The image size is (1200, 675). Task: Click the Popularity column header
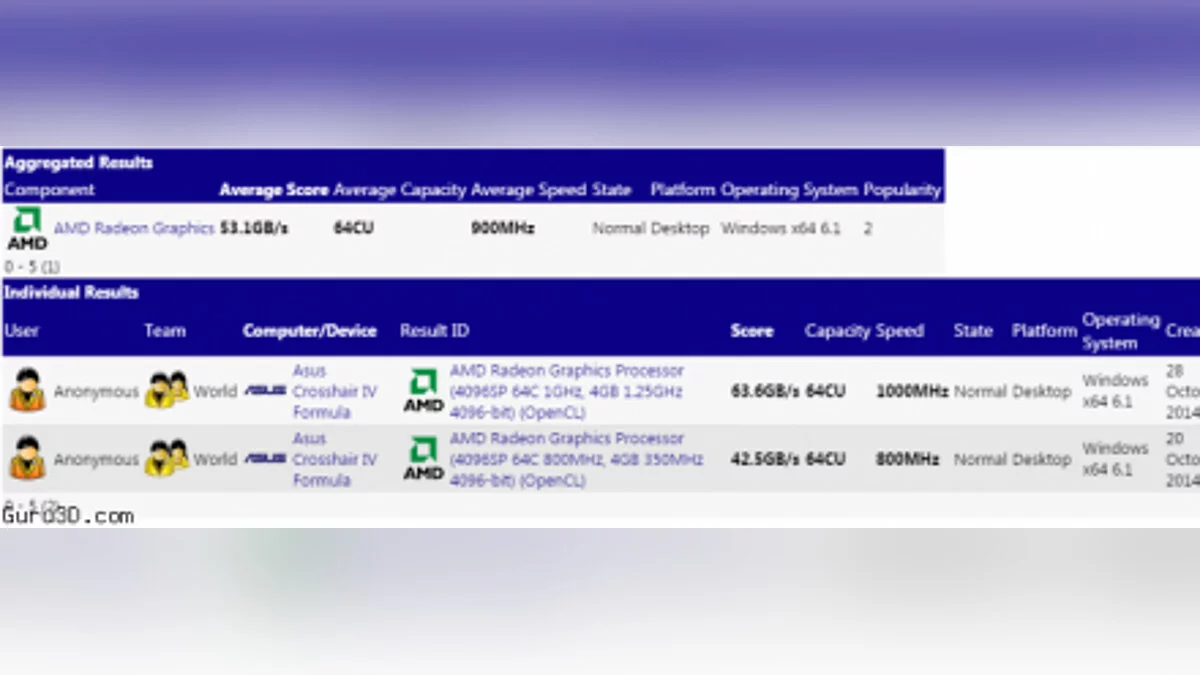(902, 189)
